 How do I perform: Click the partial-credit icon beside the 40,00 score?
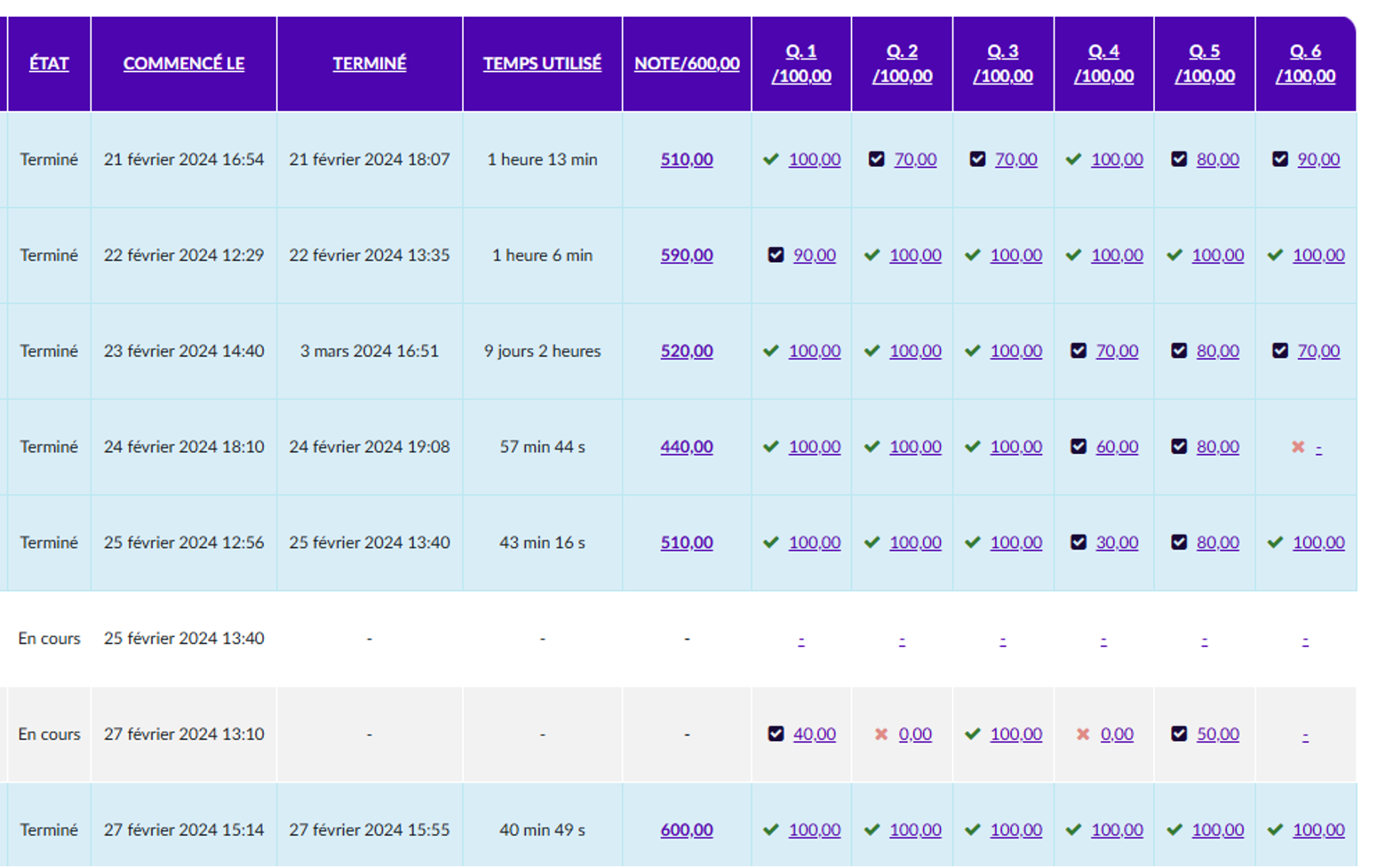coord(776,735)
